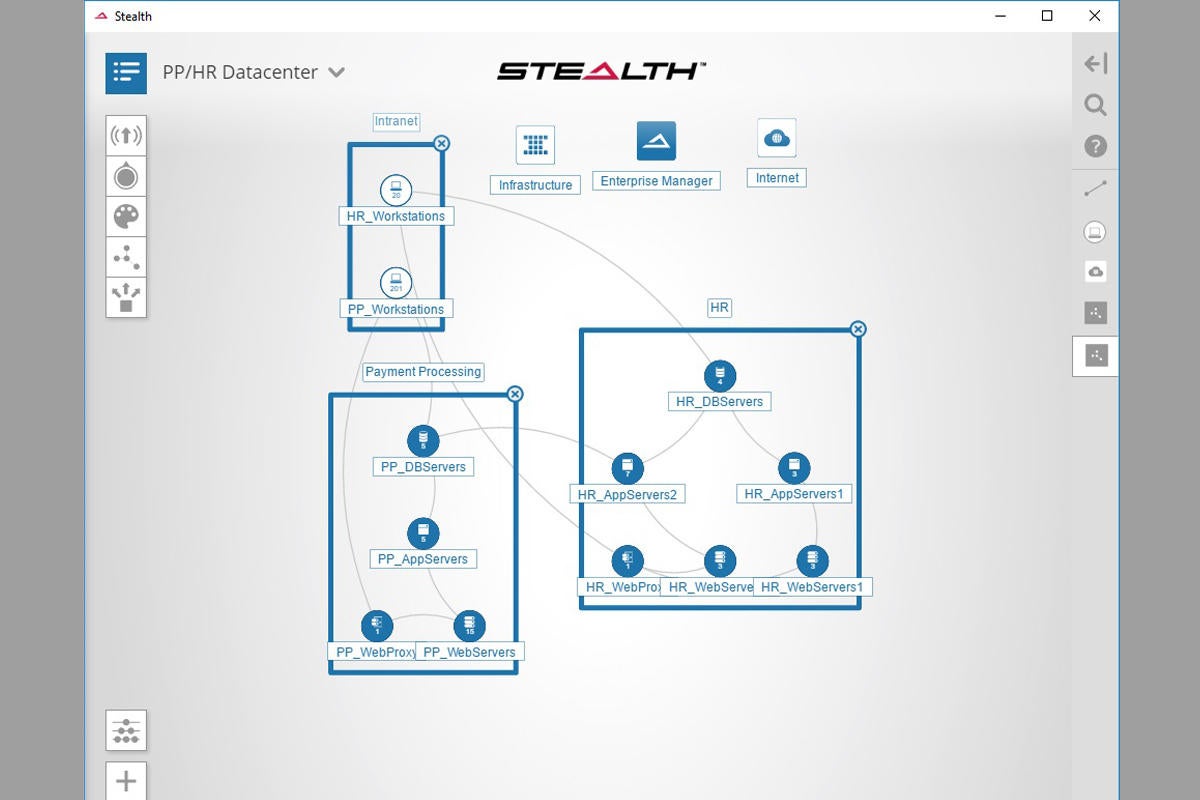The height and width of the screenshot is (800, 1200).
Task: Open the main list menu button
Action: [126, 73]
